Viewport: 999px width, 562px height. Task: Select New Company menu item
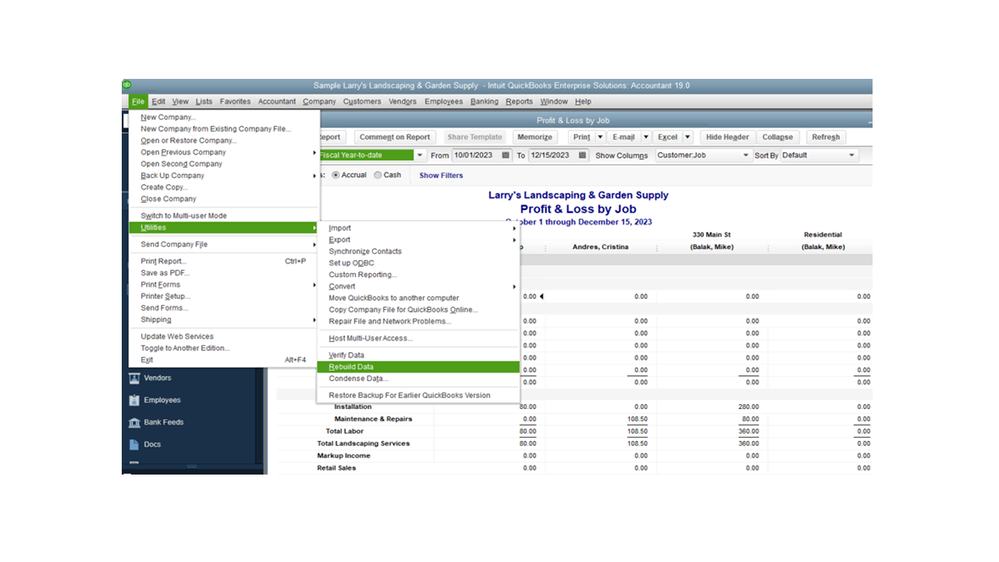(x=224, y=117)
